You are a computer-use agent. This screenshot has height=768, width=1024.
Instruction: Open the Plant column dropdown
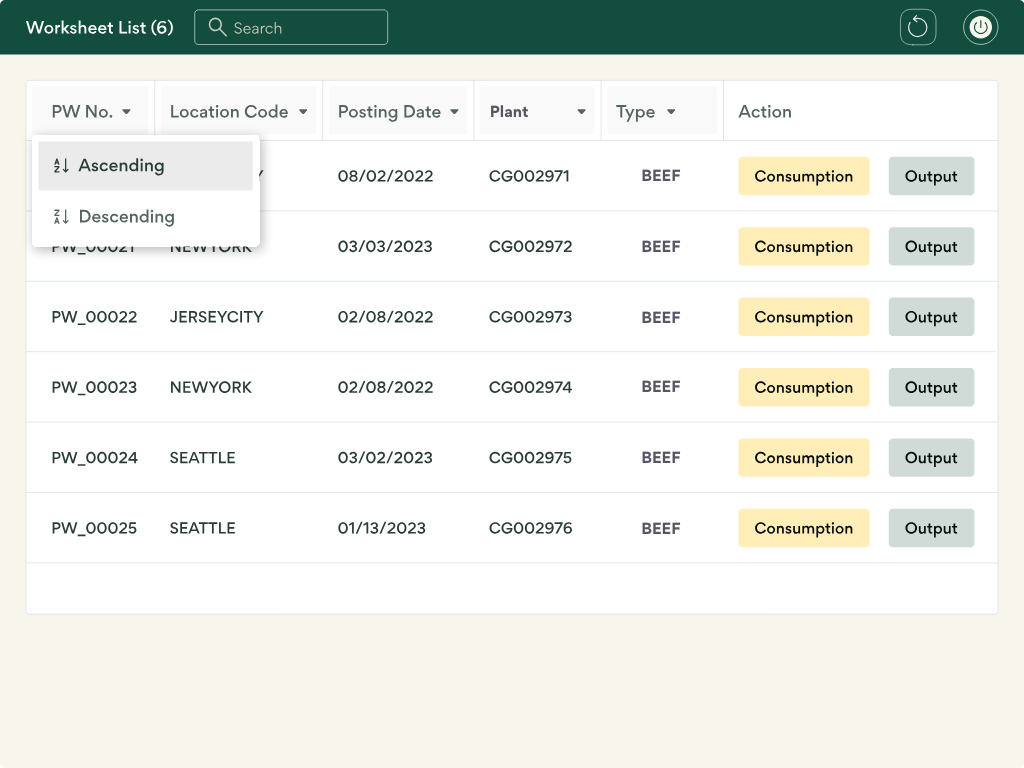point(581,112)
